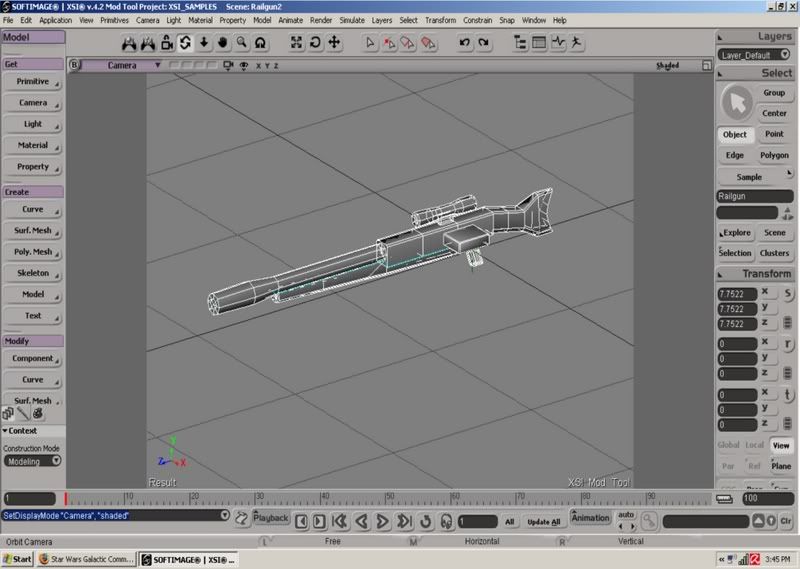This screenshot has width=800, height=569.
Task: Click the first binoculars icon in toolbar
Action: click(x=129, y=43)
